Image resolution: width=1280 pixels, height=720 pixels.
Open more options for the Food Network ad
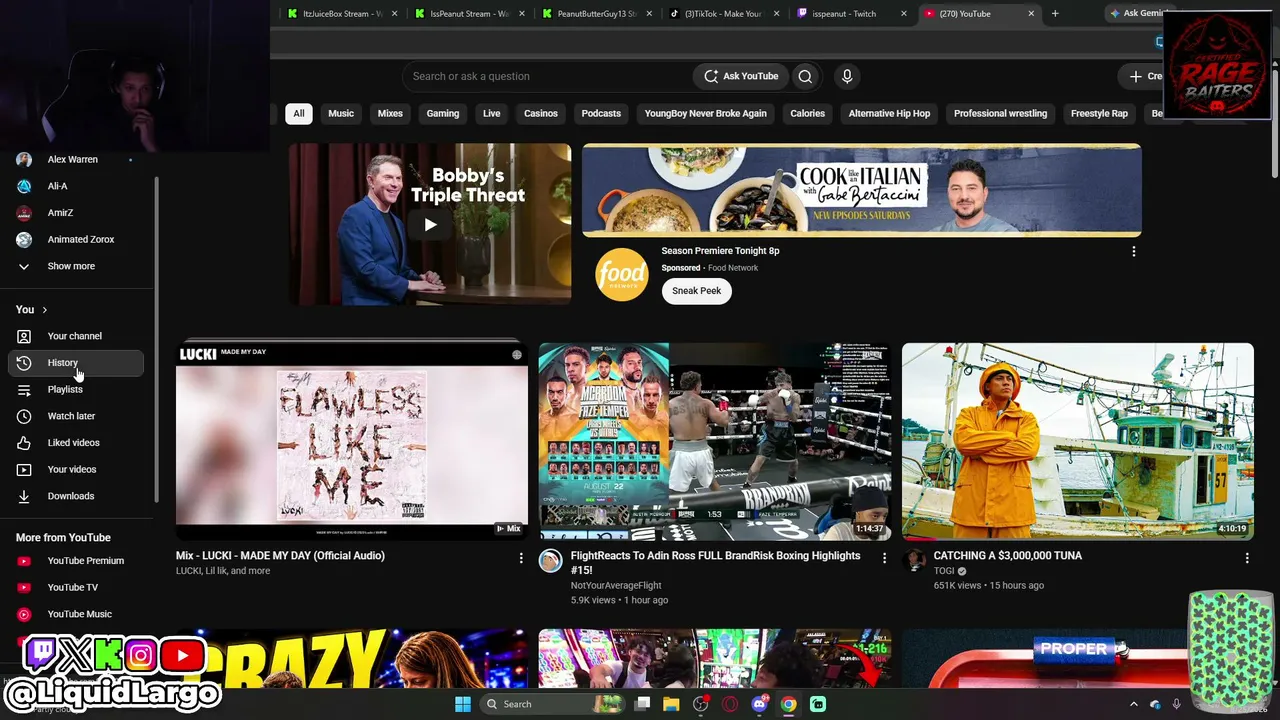coord(1133,252)
